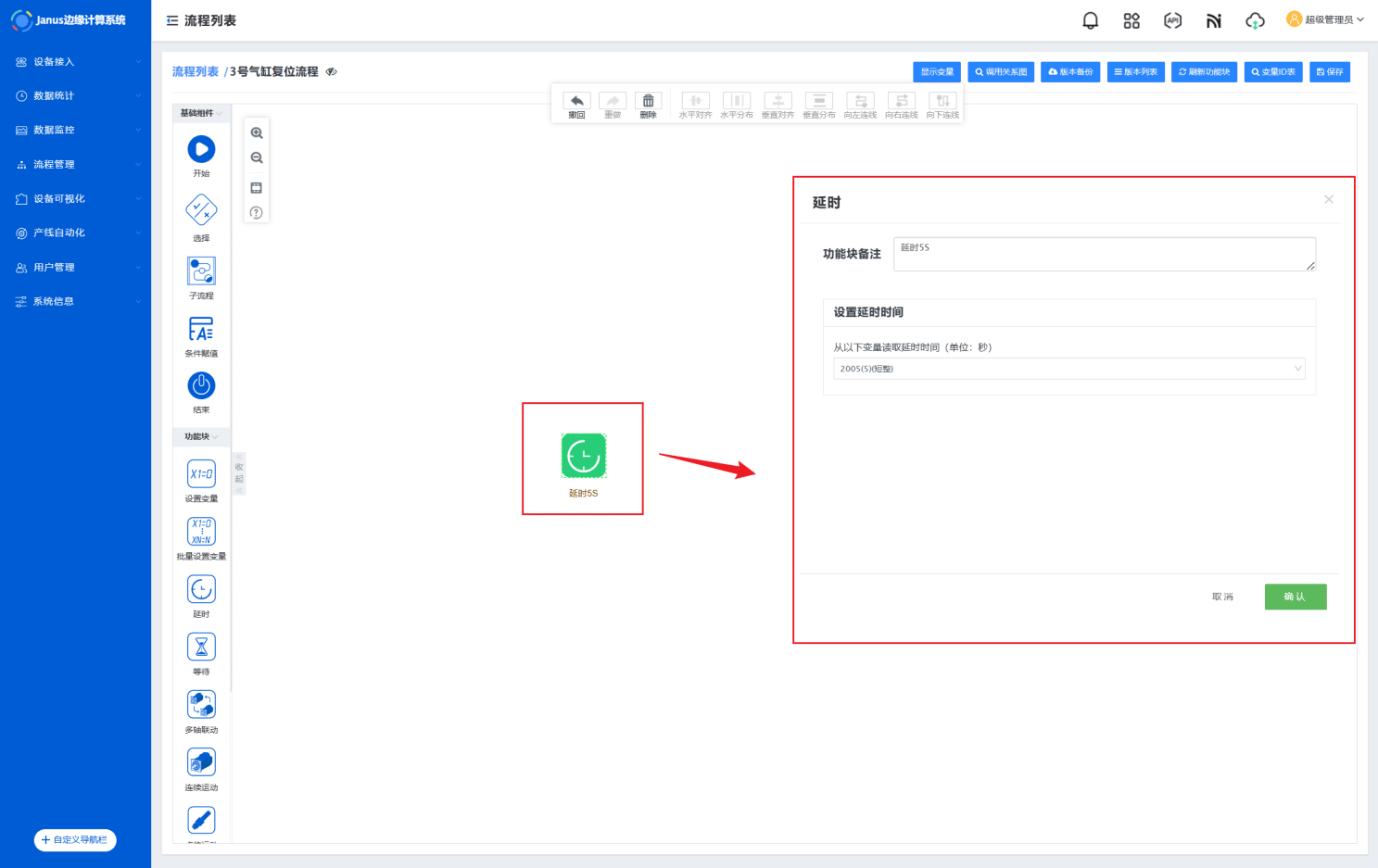Open the notification bell icon
Viewport: 1378px width, 868px height.
click(1090, 20)
